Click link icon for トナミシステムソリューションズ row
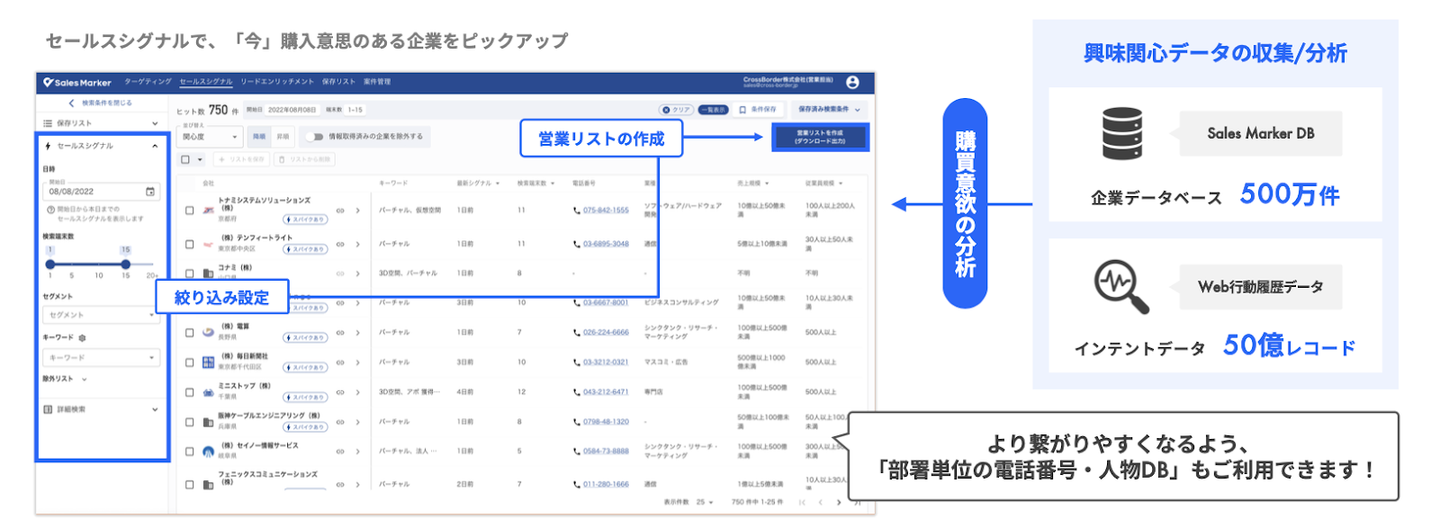Viewport: 1440px width, 528px height. pyautogui.click(x=340, y=210)
